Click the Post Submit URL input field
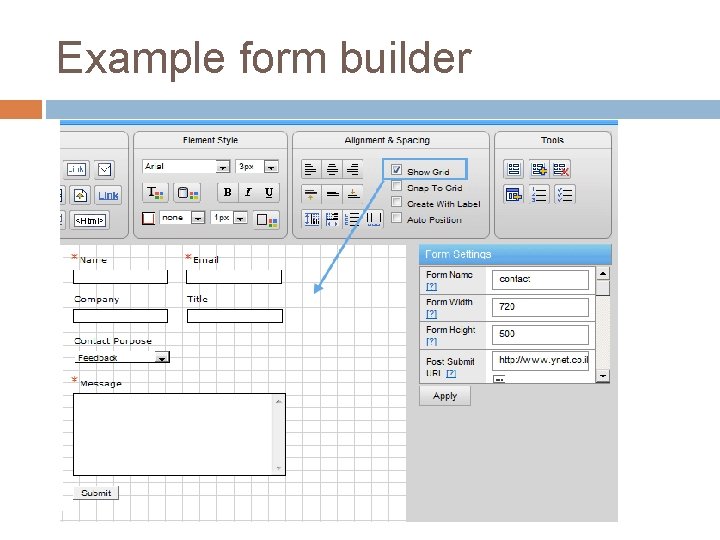The width and height of the screenshot is (720, 540). coord(540,360)
